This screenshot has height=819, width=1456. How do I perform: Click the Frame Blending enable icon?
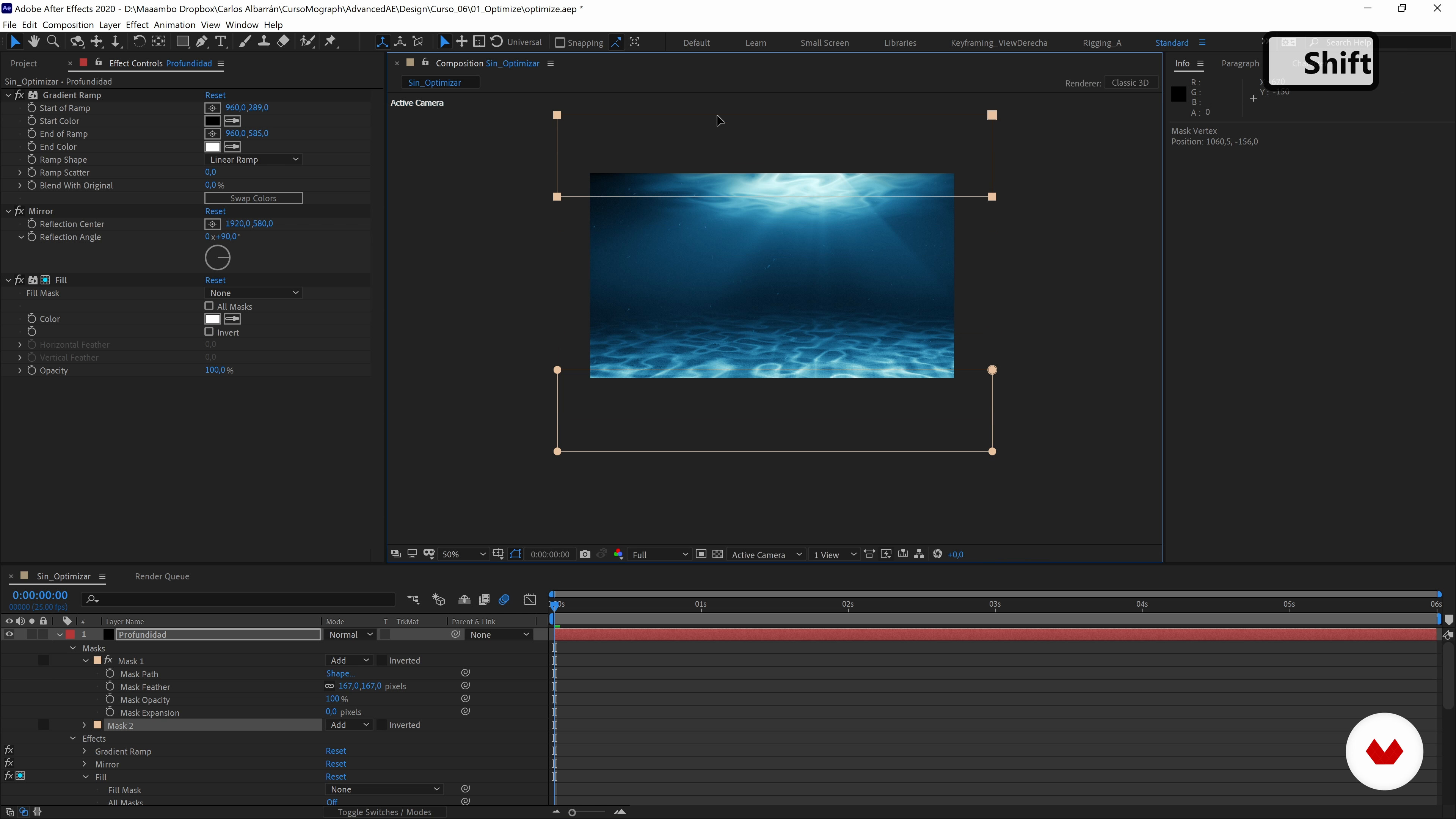point(484,600)
